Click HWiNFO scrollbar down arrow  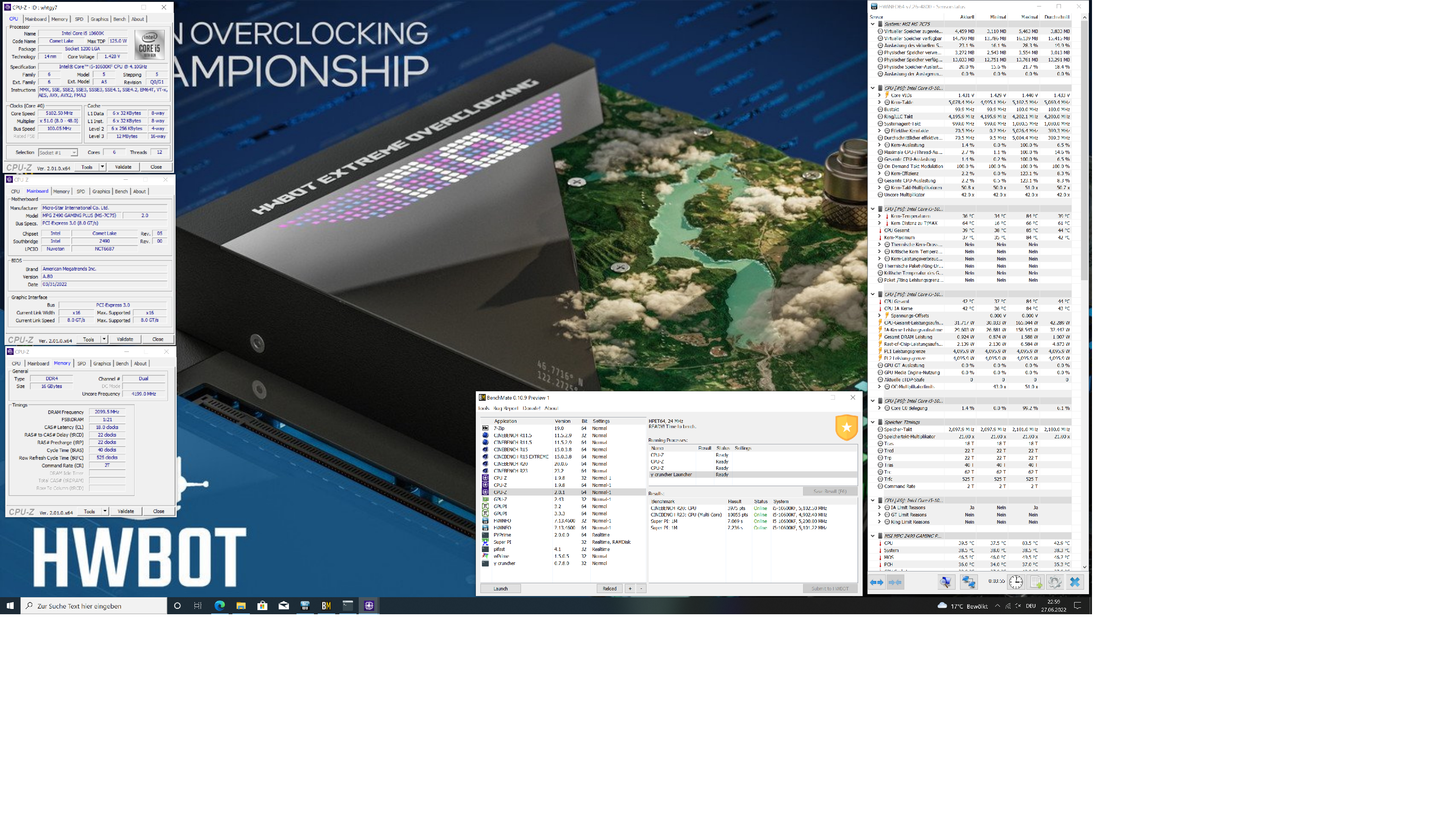tap(1084, 567)
